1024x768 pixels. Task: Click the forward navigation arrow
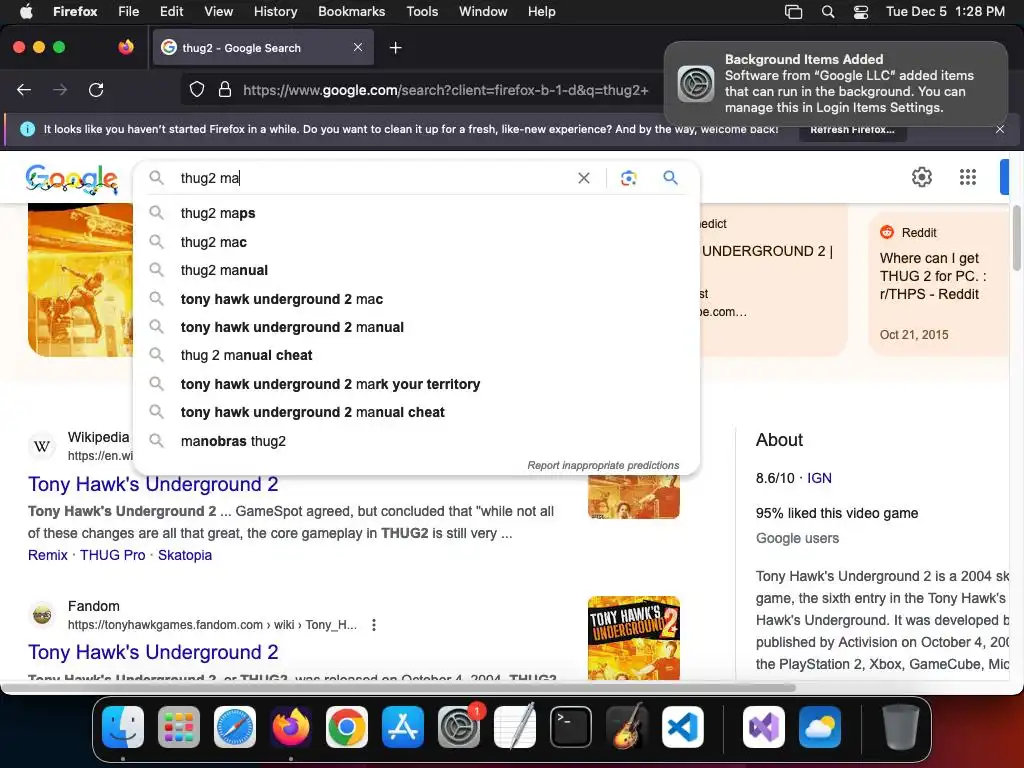pyautogui.click(x=60, y=89)
